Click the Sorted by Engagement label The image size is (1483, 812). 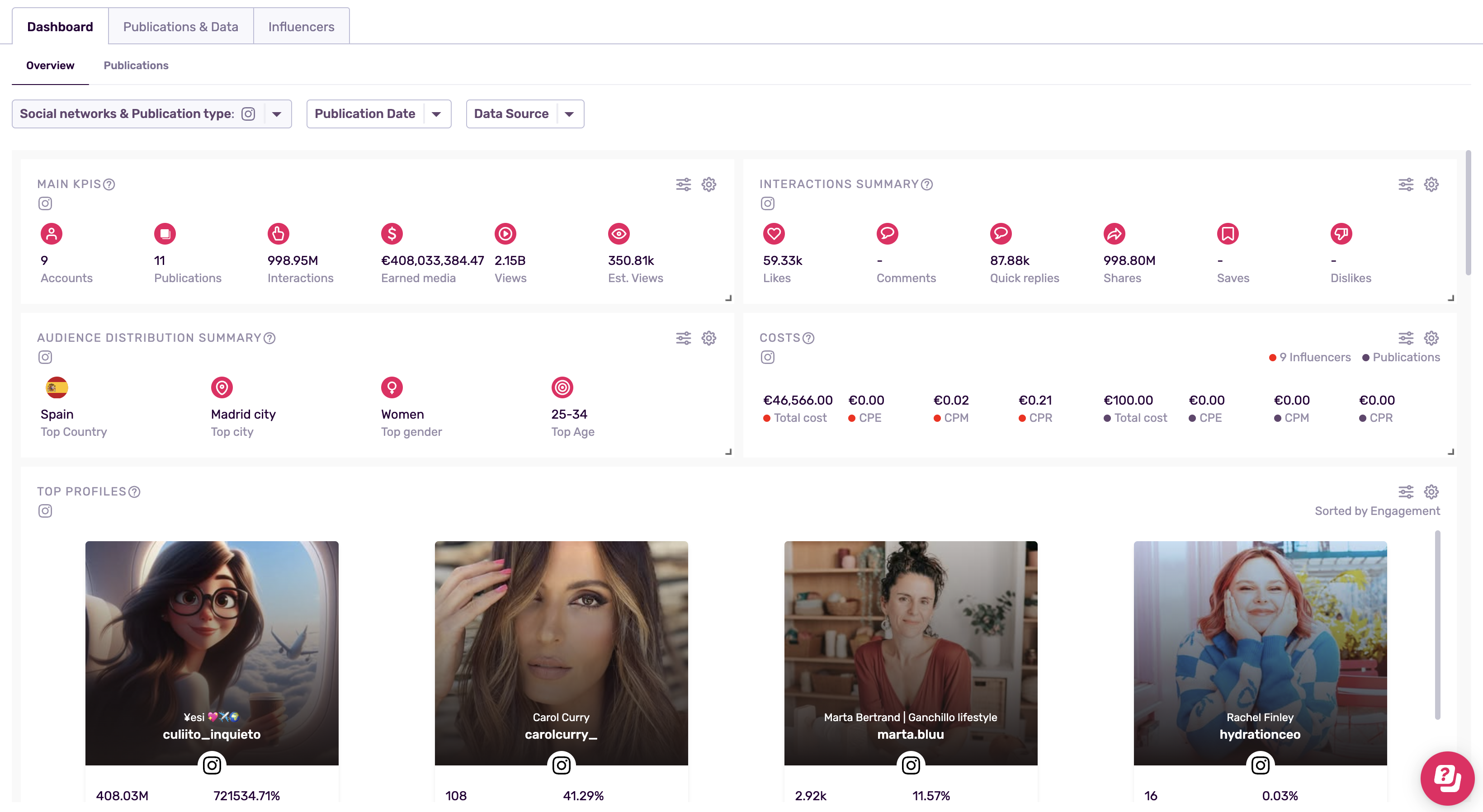click(1377, 510)
